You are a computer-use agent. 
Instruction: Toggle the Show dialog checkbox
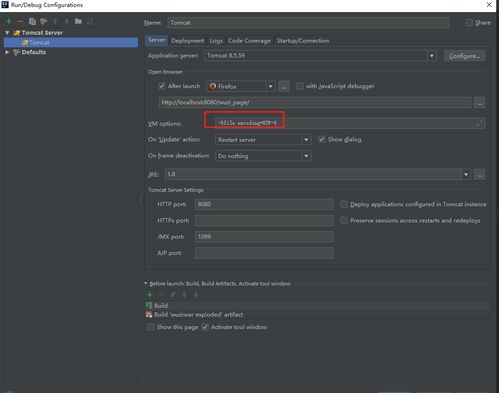point(322,139)
